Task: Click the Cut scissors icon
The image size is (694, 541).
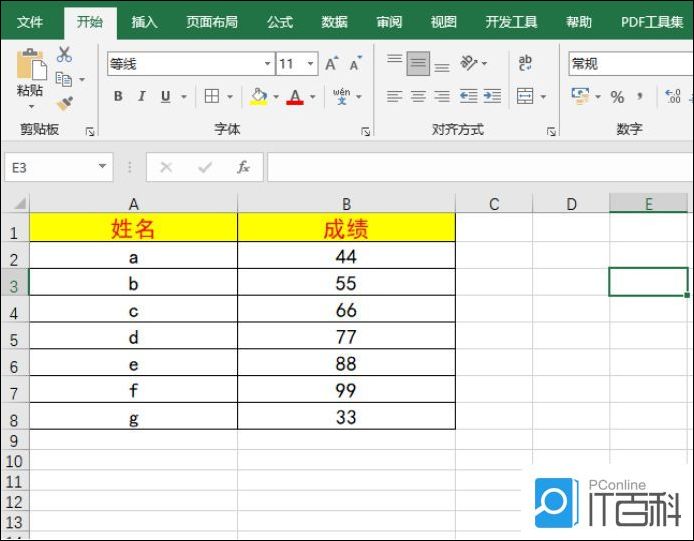Action: point(64,54)
